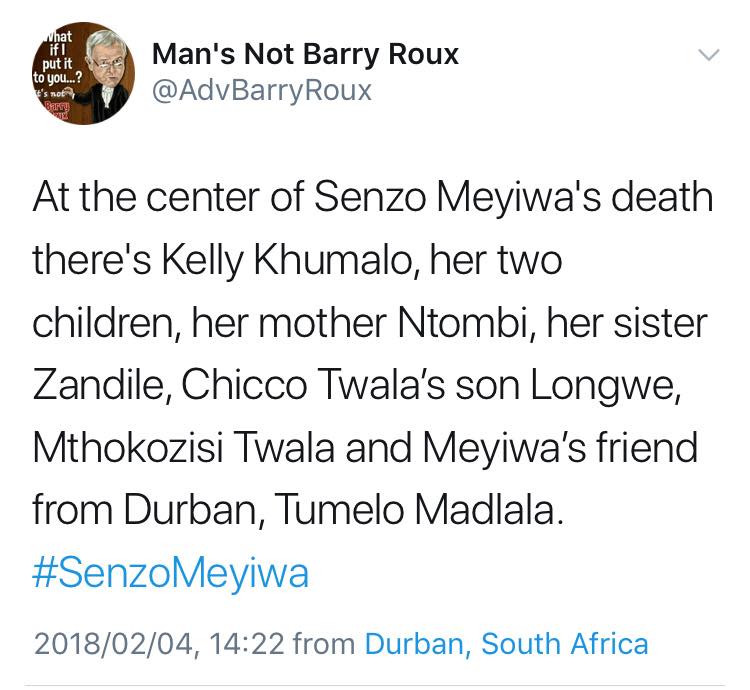Click the 2018/02/04, 14:22 timestamp

[x=159, y=644]
